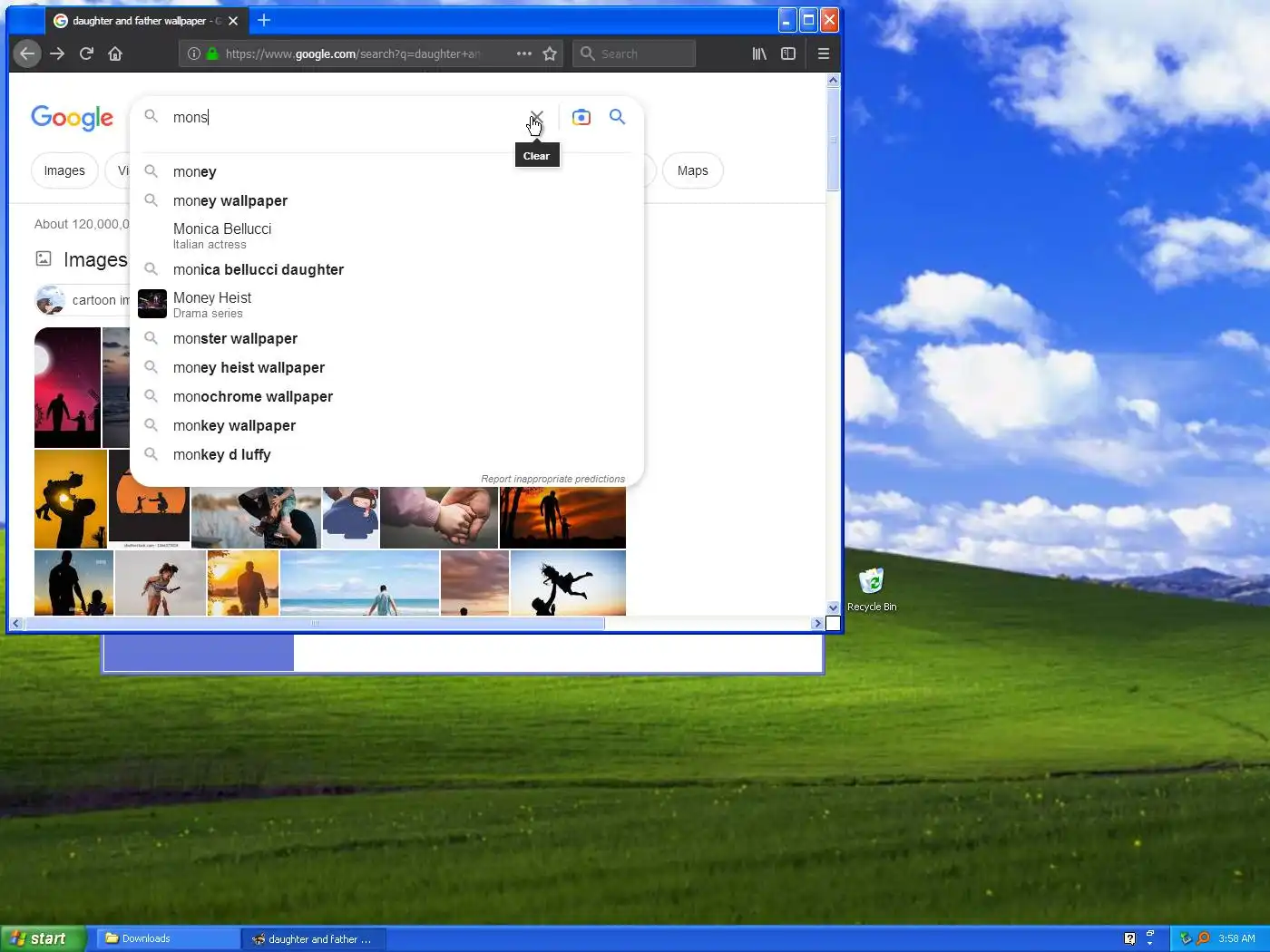Choose Money Heist drama series suggestion
1270x952 pixels.
coord(387,305)
